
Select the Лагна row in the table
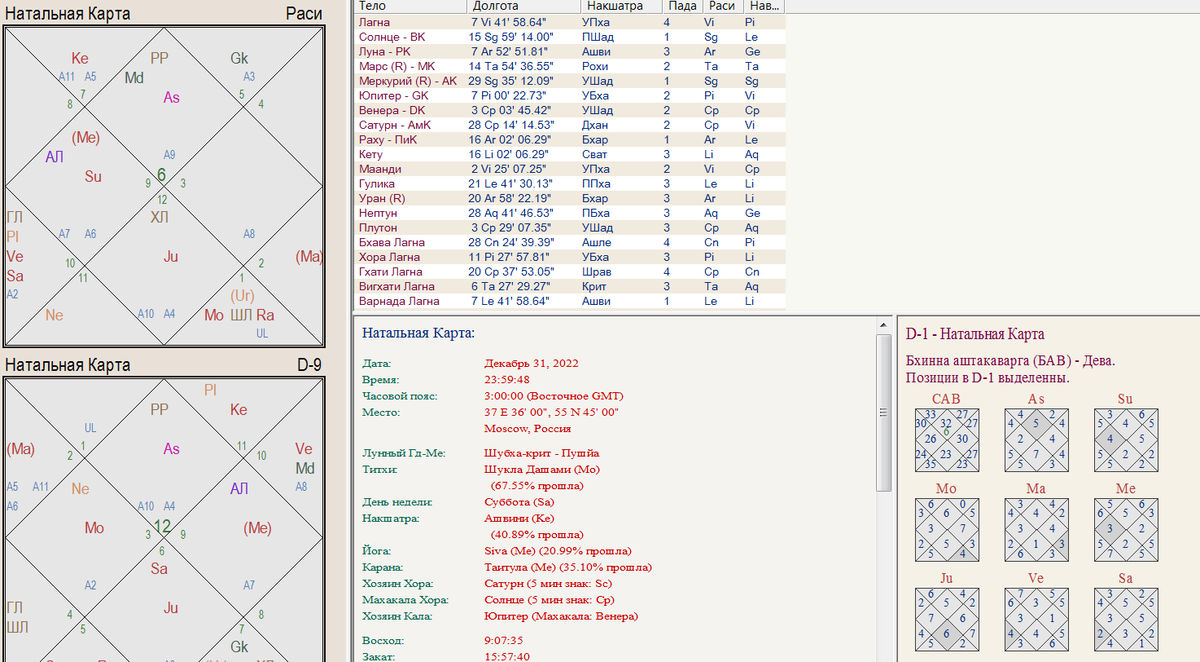coord(570,21)
